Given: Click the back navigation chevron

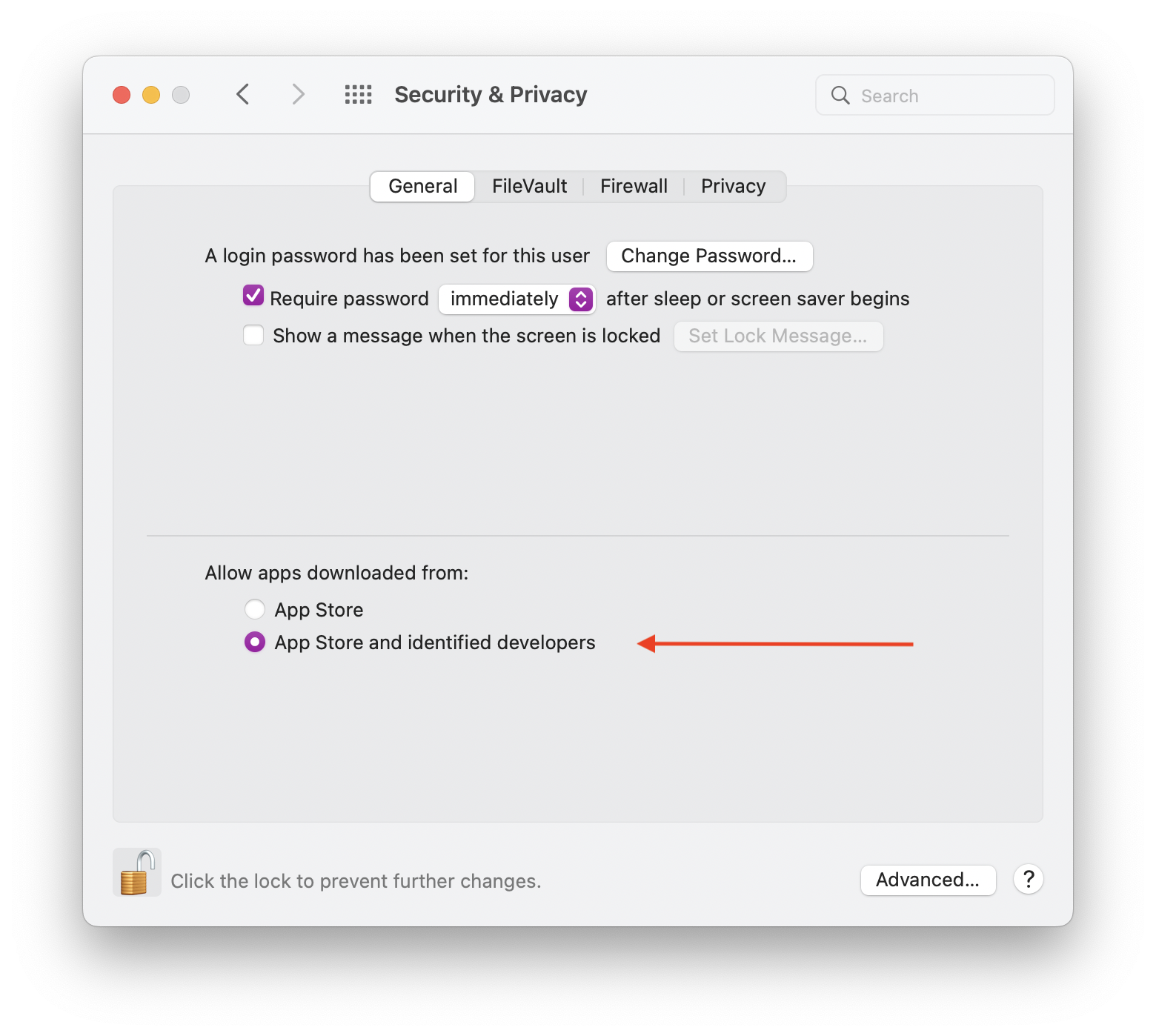Looking at the screenshot, I should click(x=243, y=94).
